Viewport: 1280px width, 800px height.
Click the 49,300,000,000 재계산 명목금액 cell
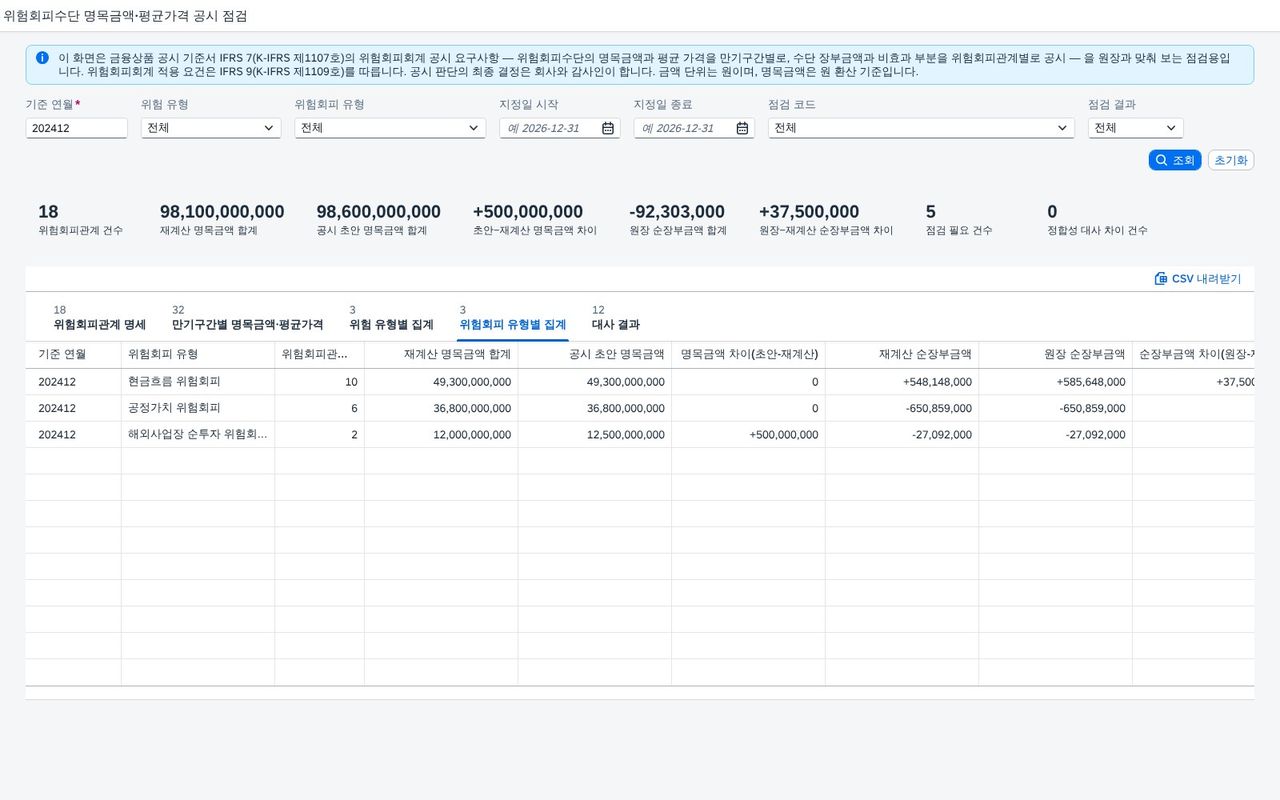click(441, 382)
